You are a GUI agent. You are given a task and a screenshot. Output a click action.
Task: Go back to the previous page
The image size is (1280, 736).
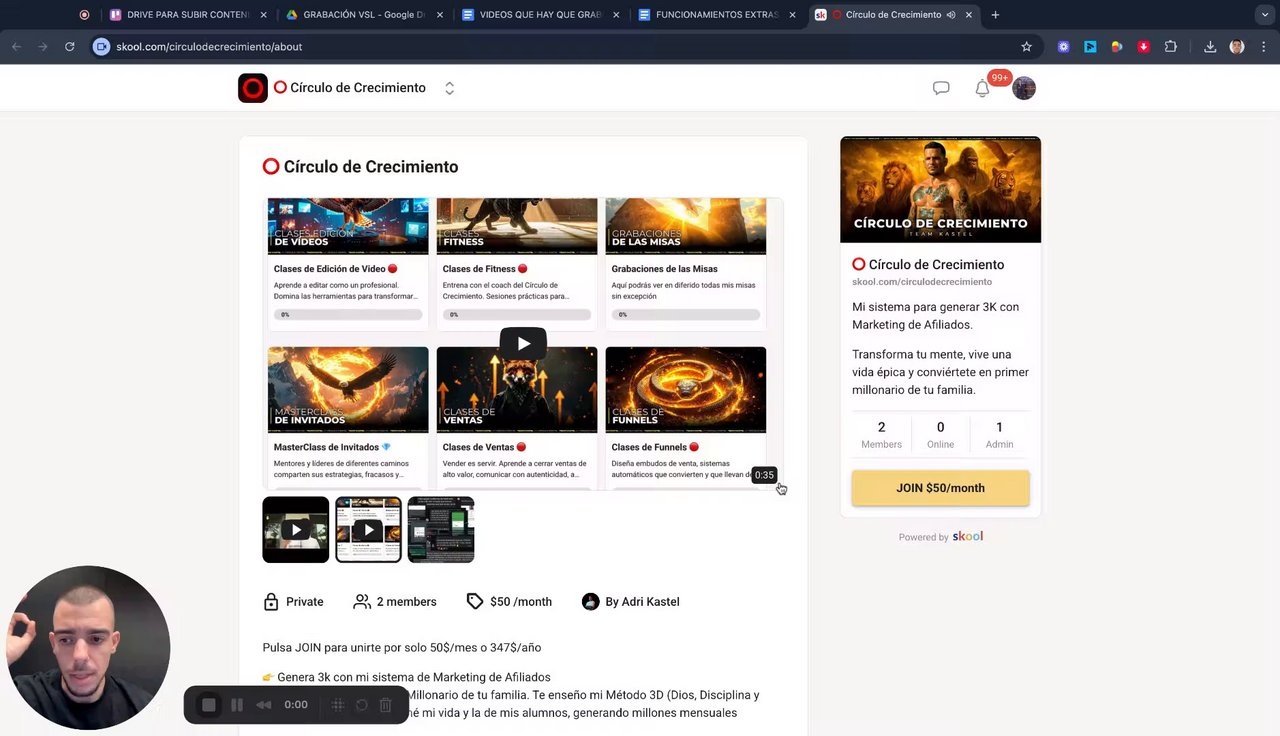tap(16, 46)
